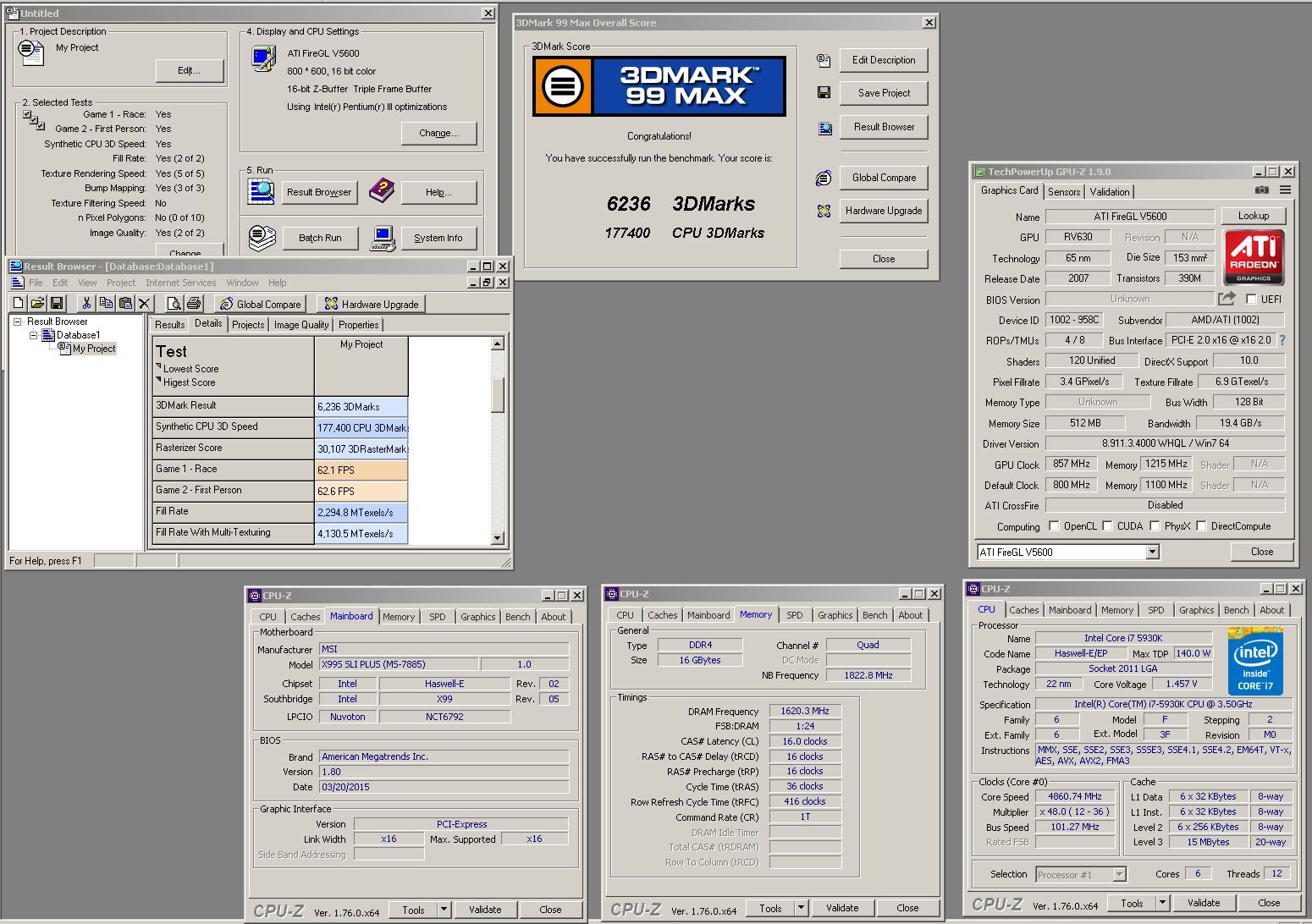Click the Close button in 3DMark score window
This screenshot has width=1312, height=924.
coord(884,259)
